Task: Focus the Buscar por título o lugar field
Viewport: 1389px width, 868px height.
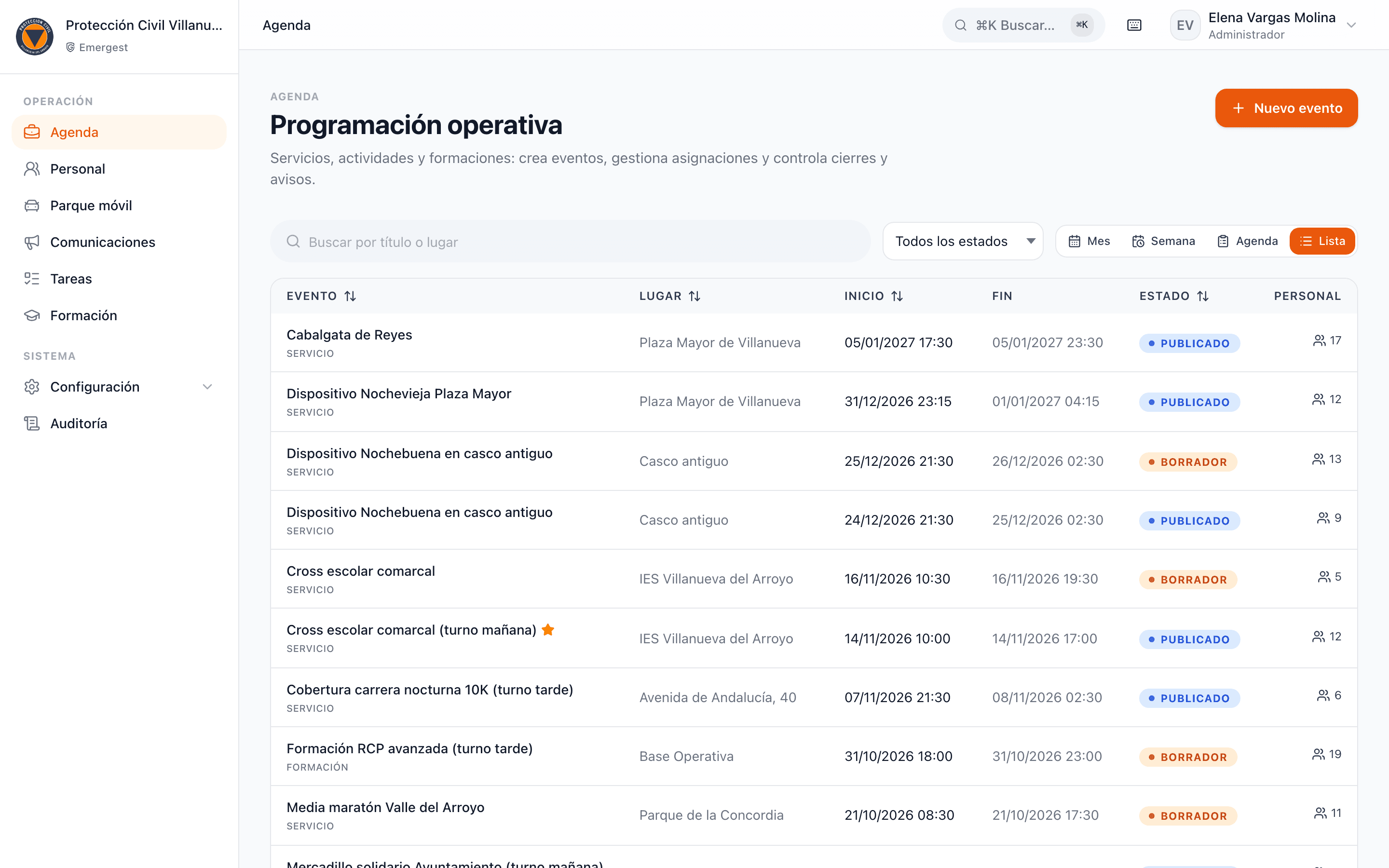Action: [570, 242]
